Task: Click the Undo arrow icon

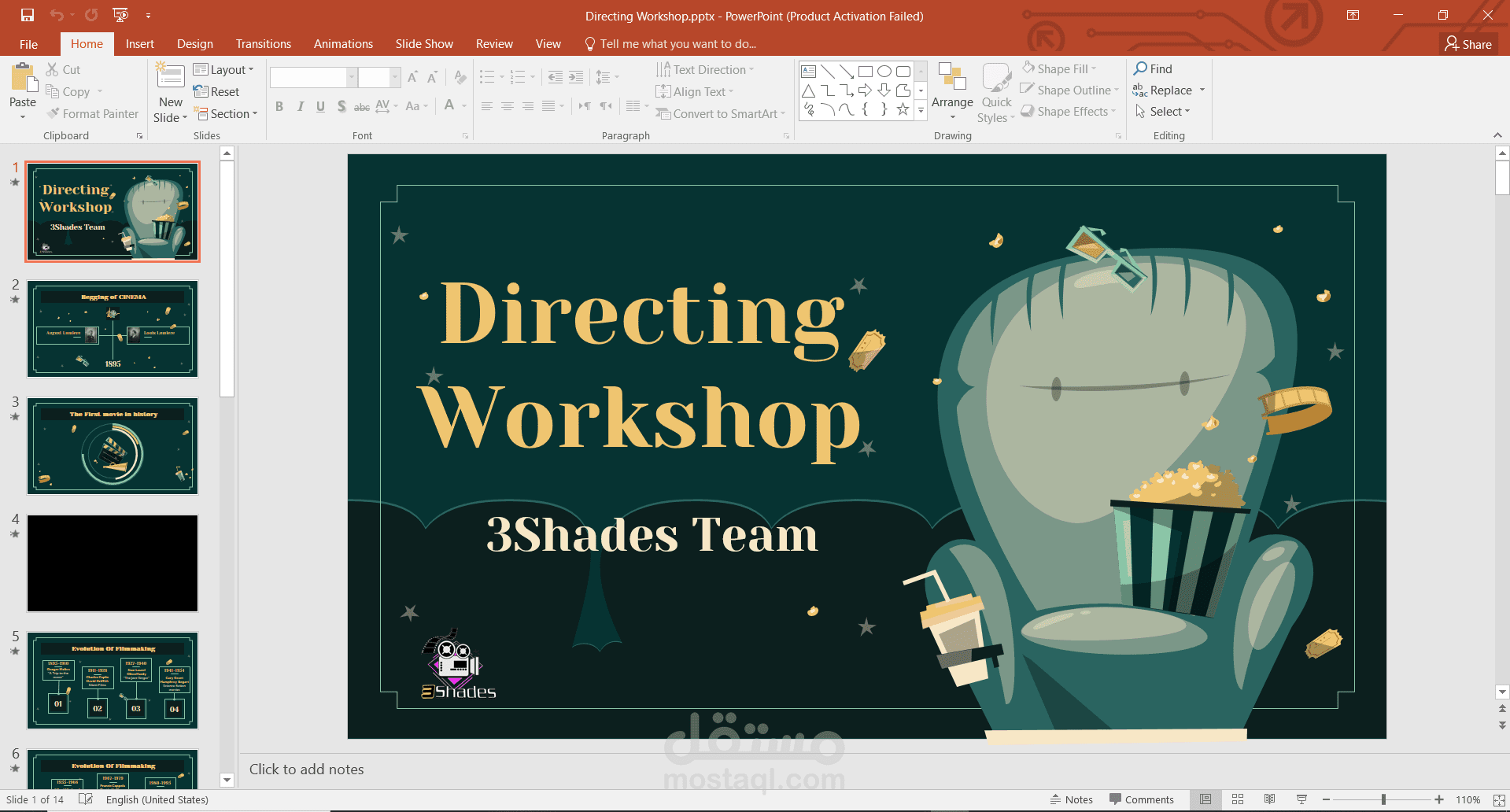Action: coord(57,15)
